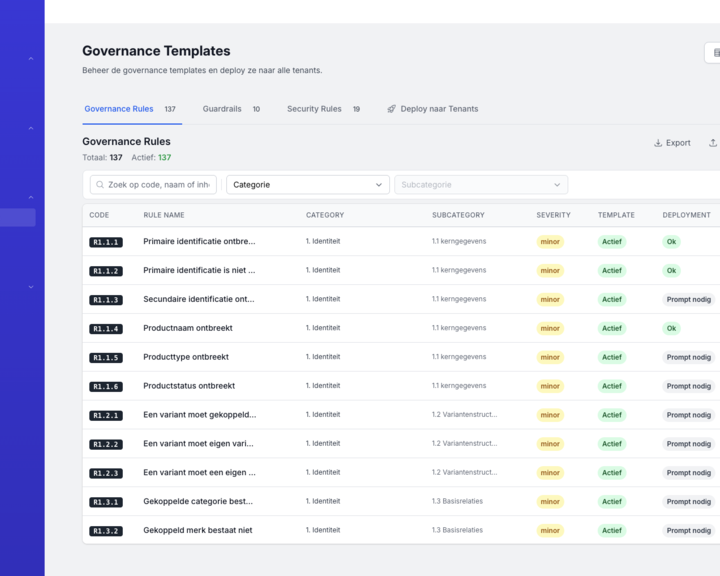This screenshot has height=576, width=720.
Task: Sort by DEPLOYMENT column header
Action: tap(686, 215)
